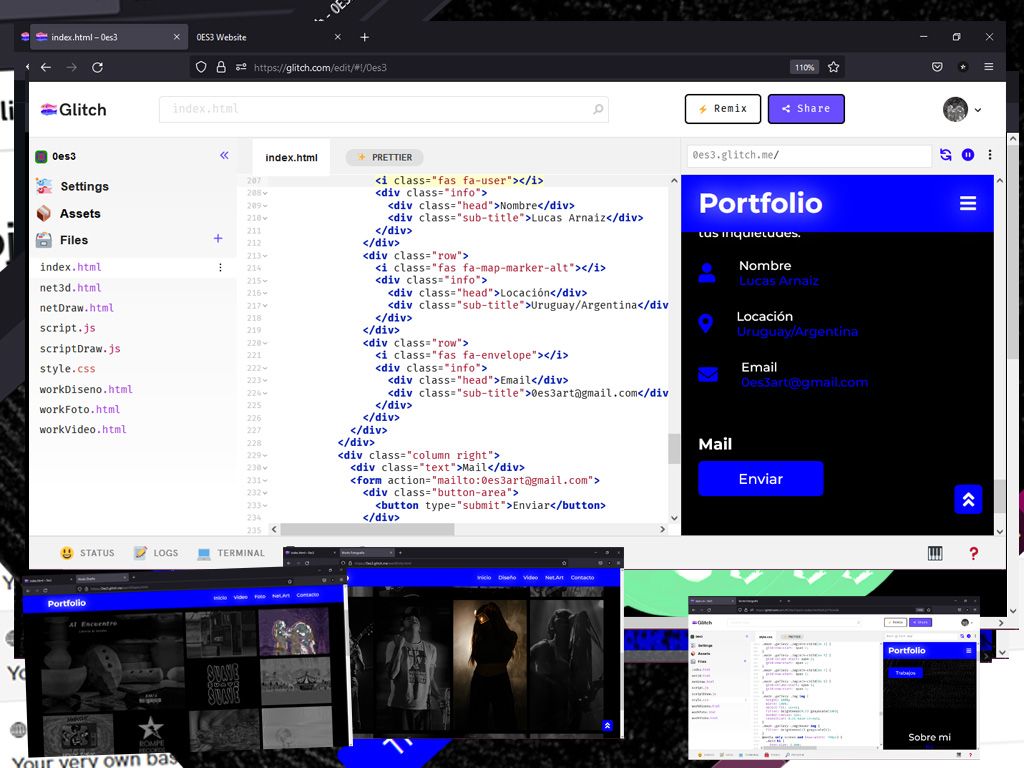Open the preview pane three-dot options
1024x768 pixels.
pos(990,155)
